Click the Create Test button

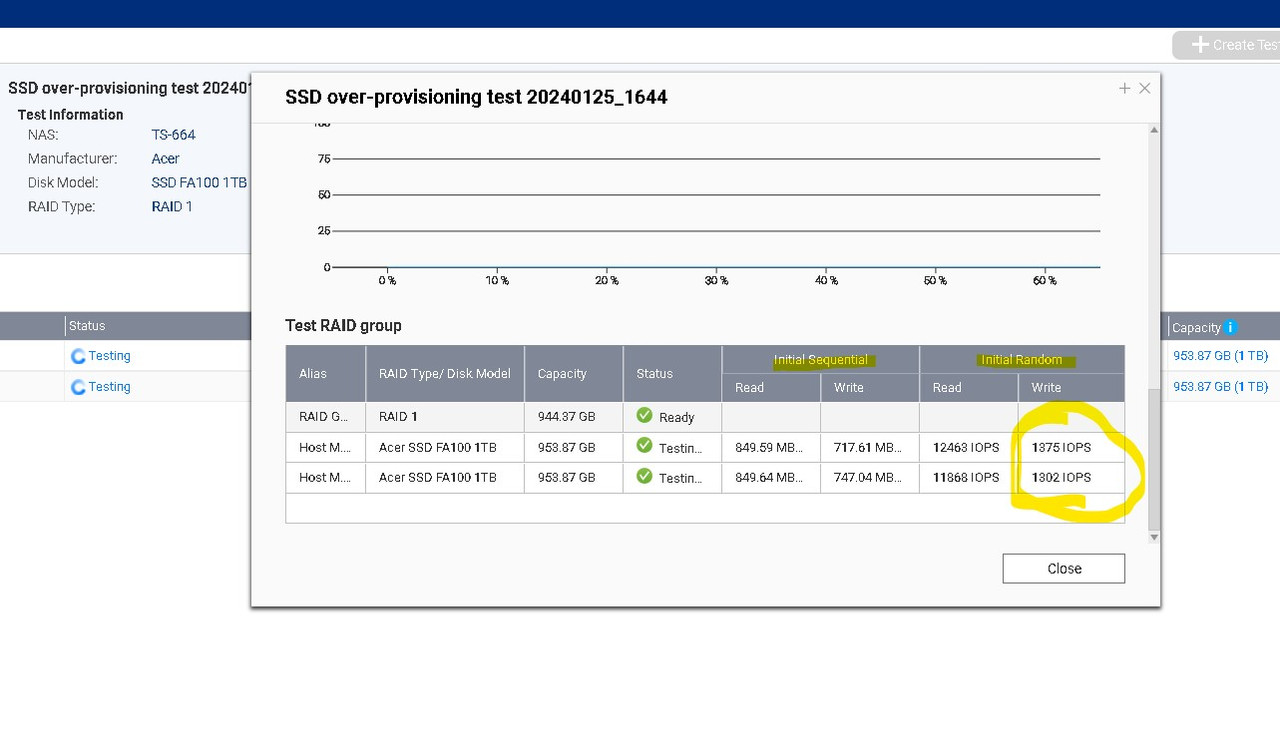point(1228,45)
